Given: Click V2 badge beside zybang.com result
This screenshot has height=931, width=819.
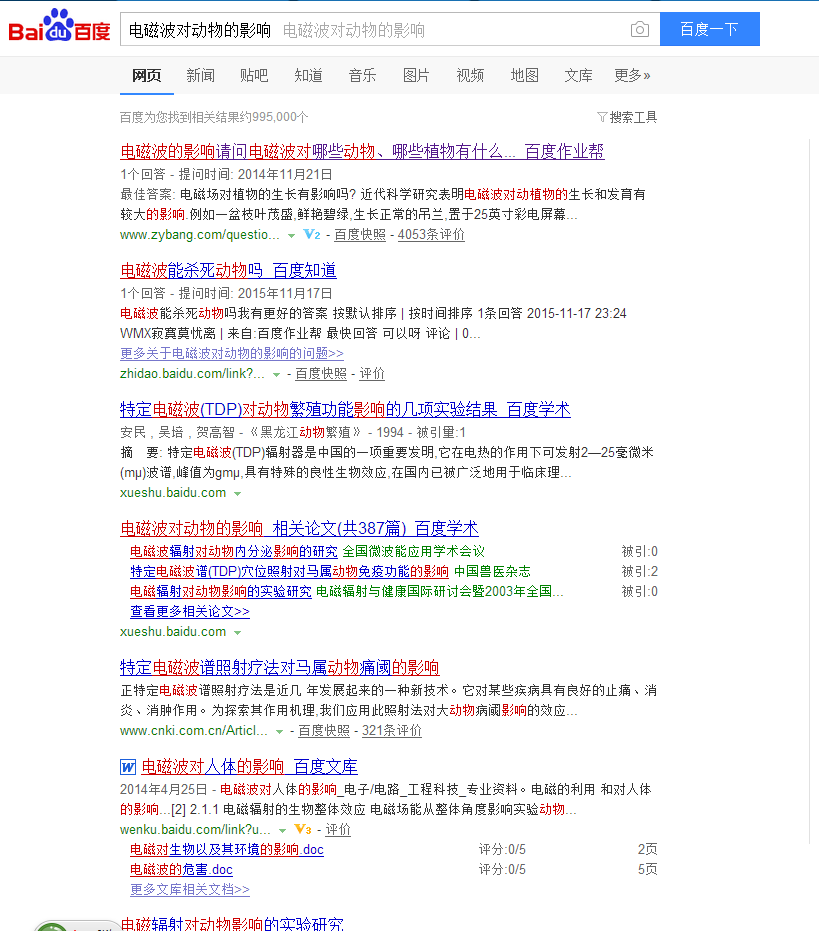Looking at the screenshot, I should (x=312, y=235).
